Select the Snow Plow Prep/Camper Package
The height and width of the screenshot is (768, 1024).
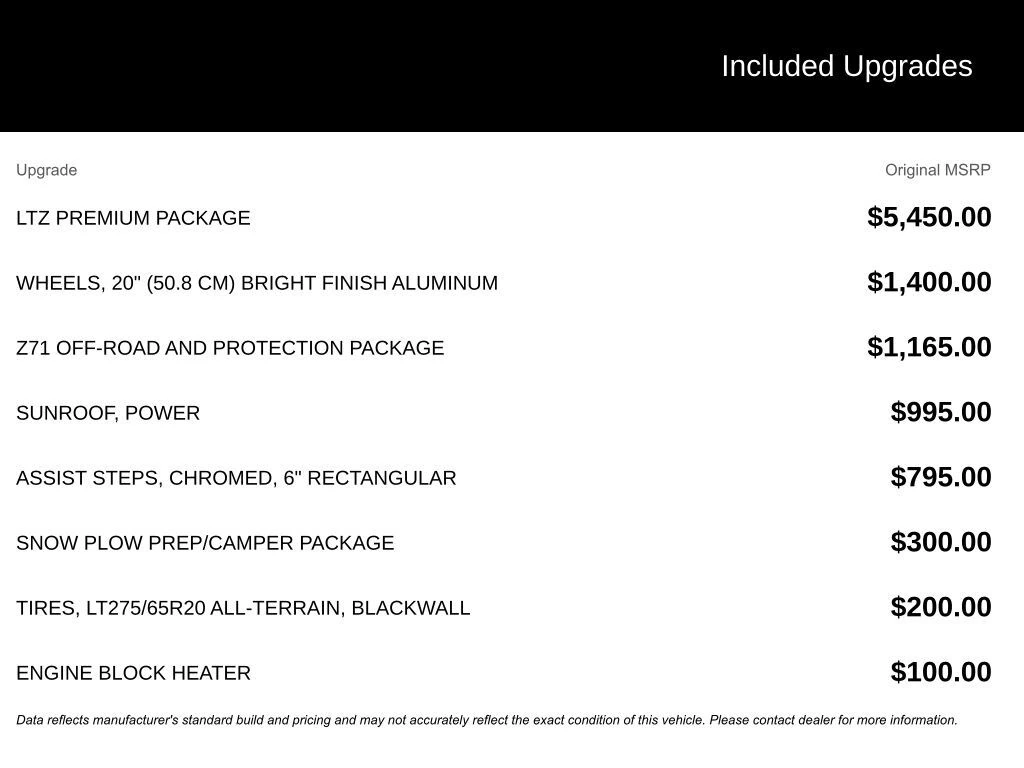[x=205, y=543]
